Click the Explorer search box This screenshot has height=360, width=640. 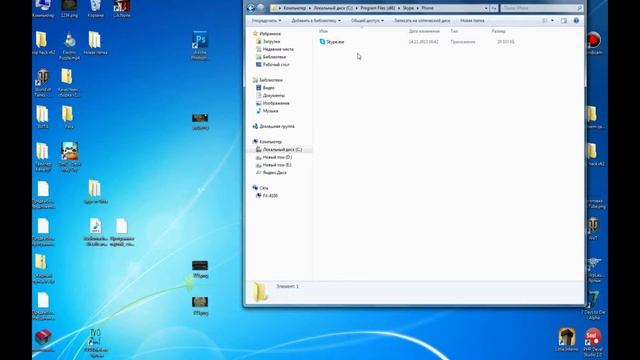[x=541, y=8]
